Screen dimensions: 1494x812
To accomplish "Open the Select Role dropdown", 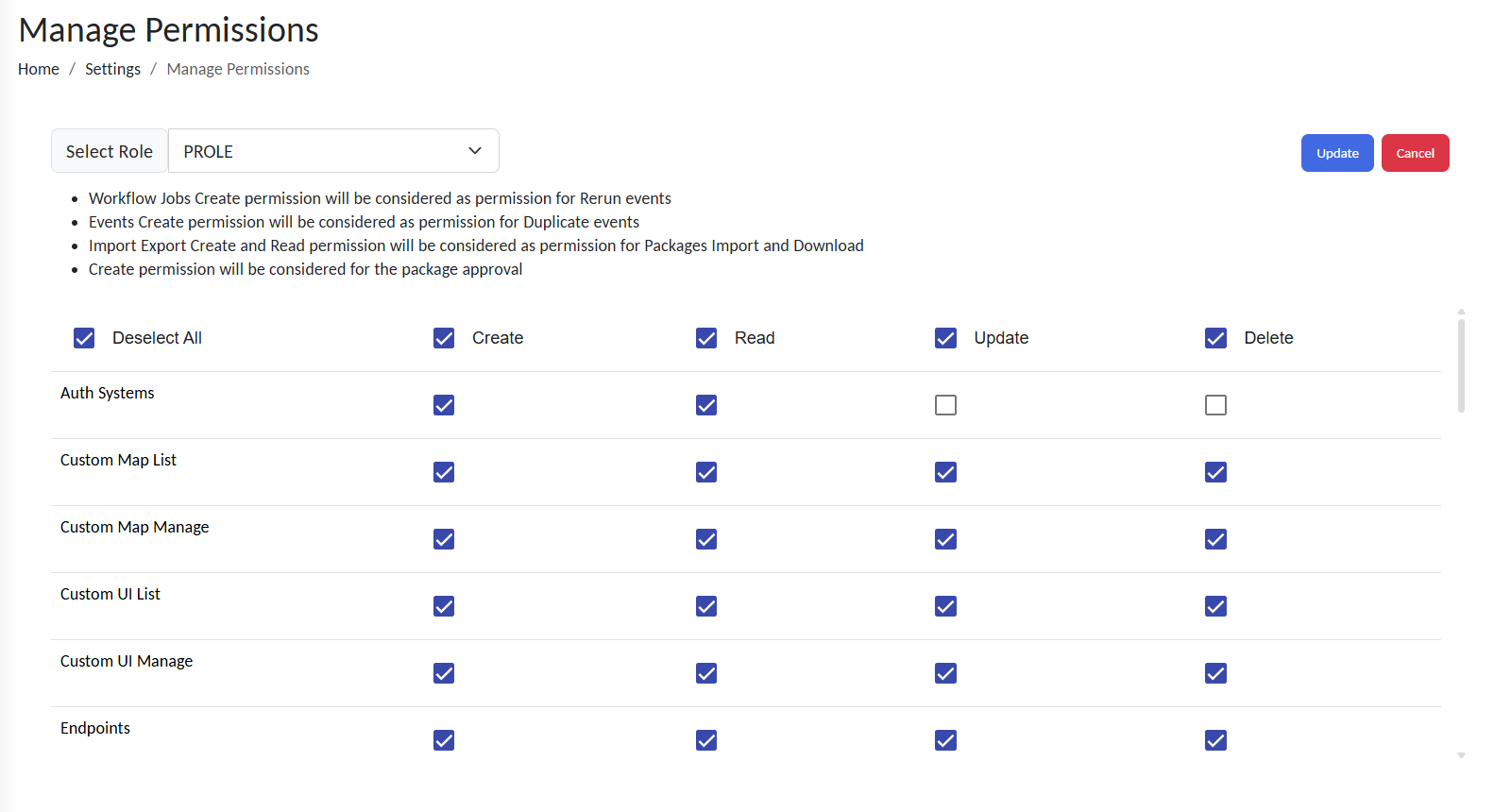I will tap(332, 151).
